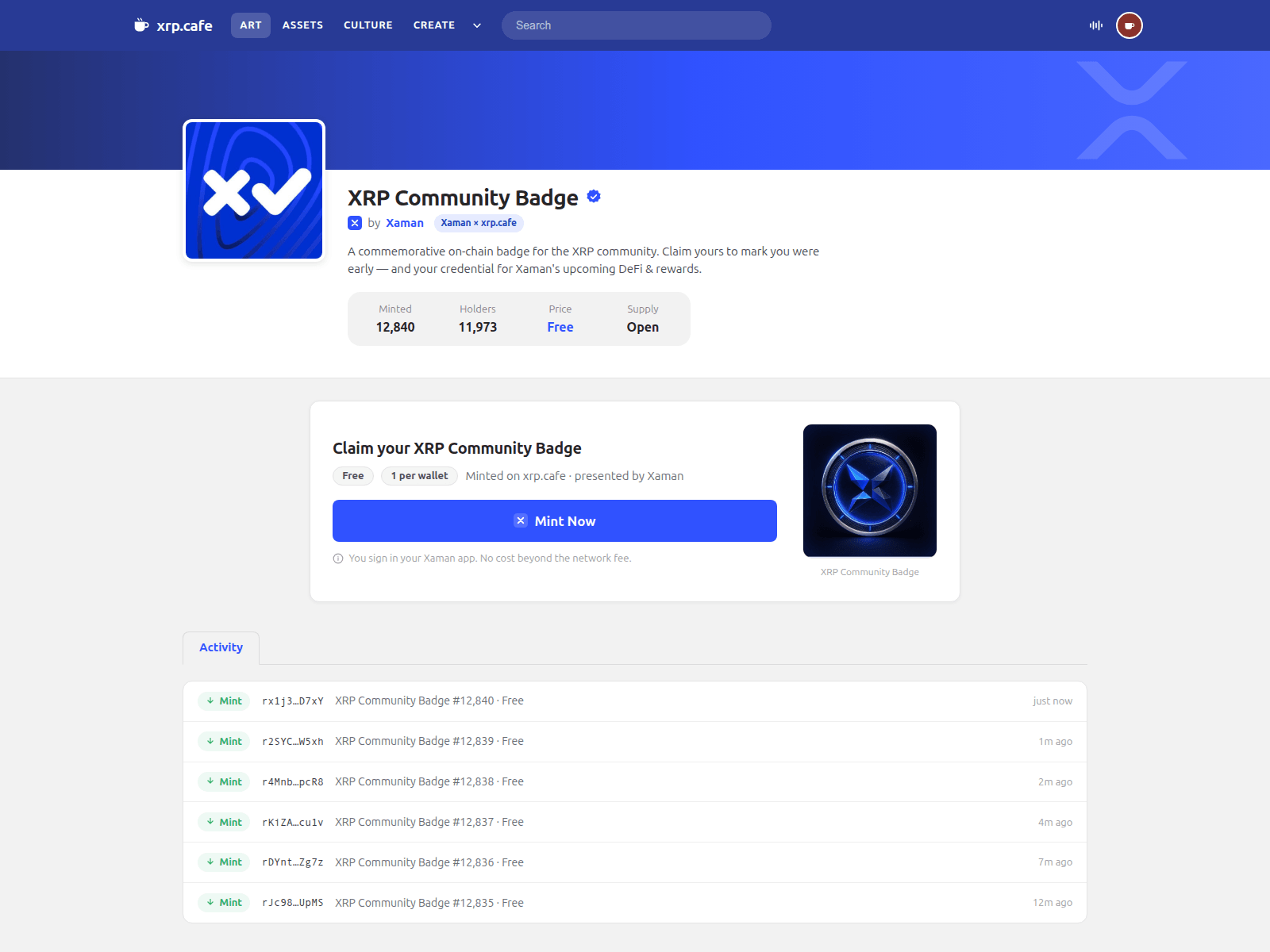Click the Xaman X icon before 'by'

coord(355,223)
